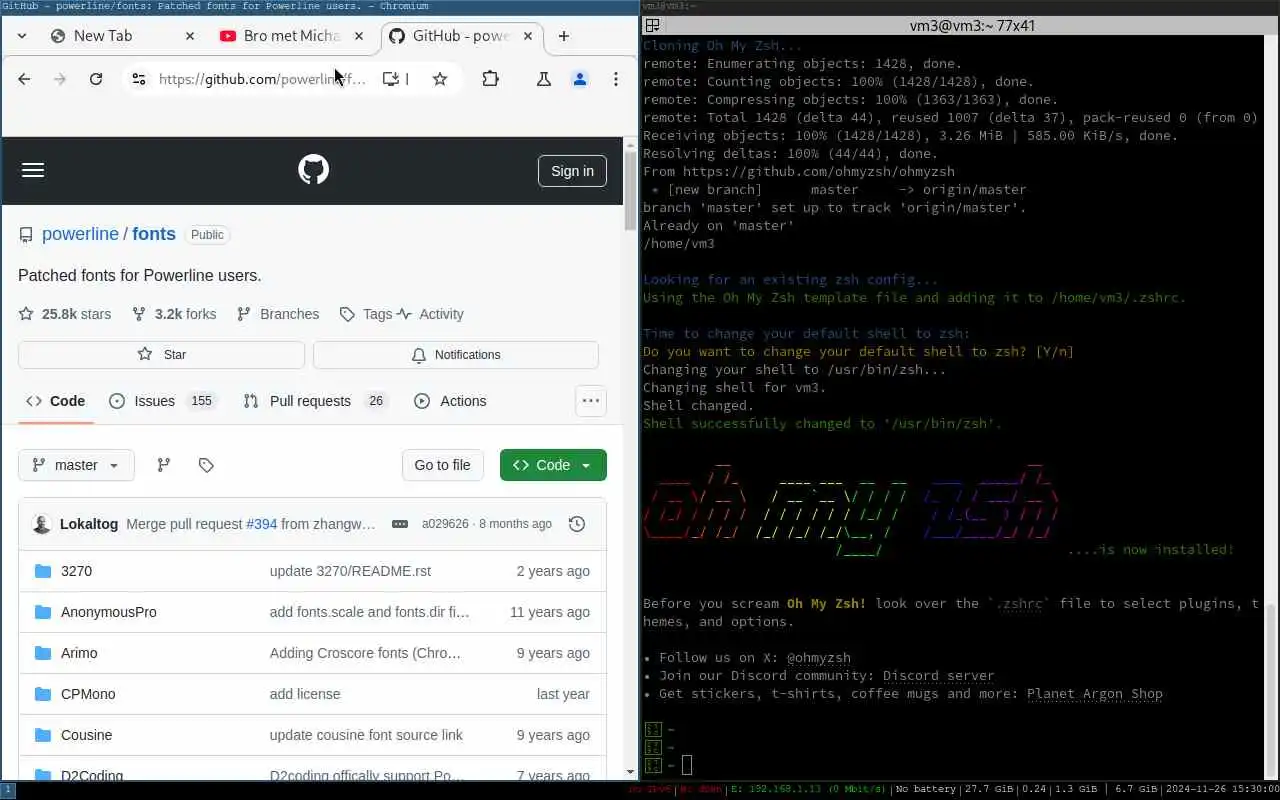Click the @ohmyzsh link in terminal
Screen dimensions: 1280x800
click(x=819, y=658)
